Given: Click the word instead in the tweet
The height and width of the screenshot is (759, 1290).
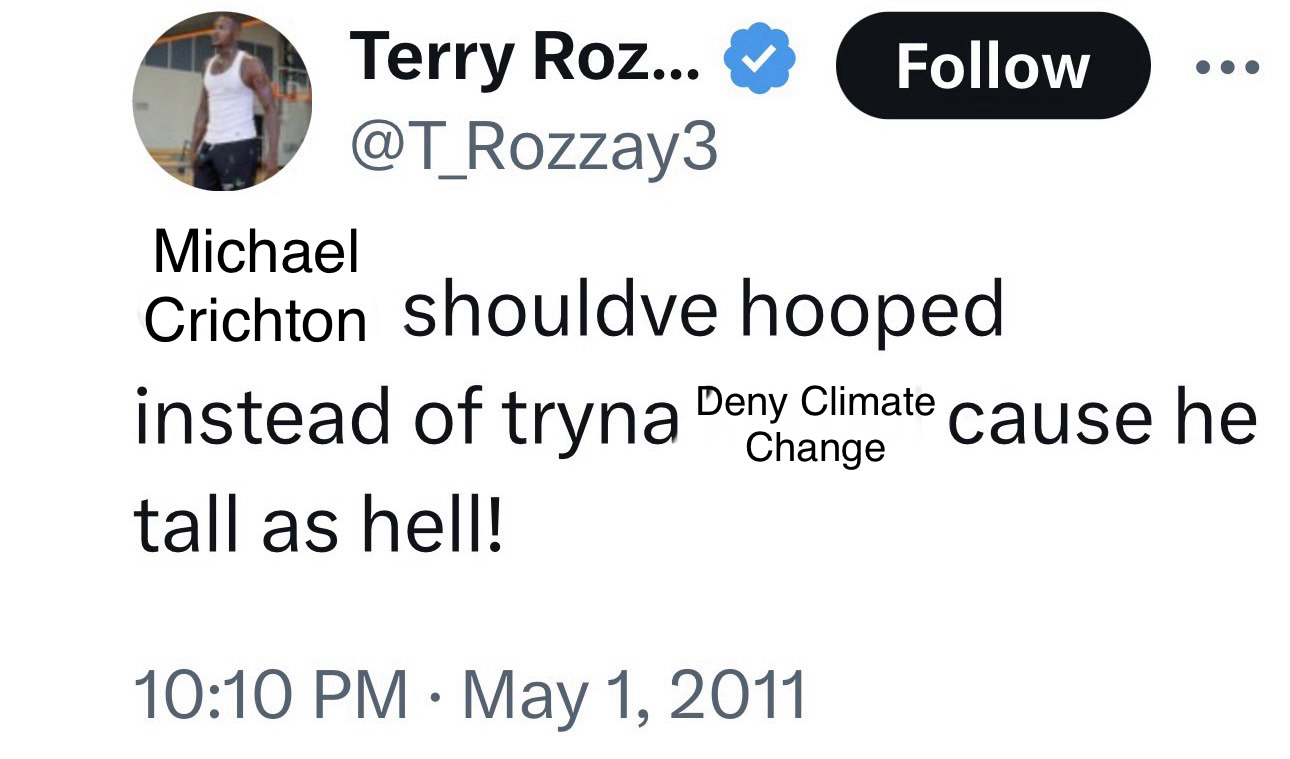Looking at the screenshot, I should 262,416.
